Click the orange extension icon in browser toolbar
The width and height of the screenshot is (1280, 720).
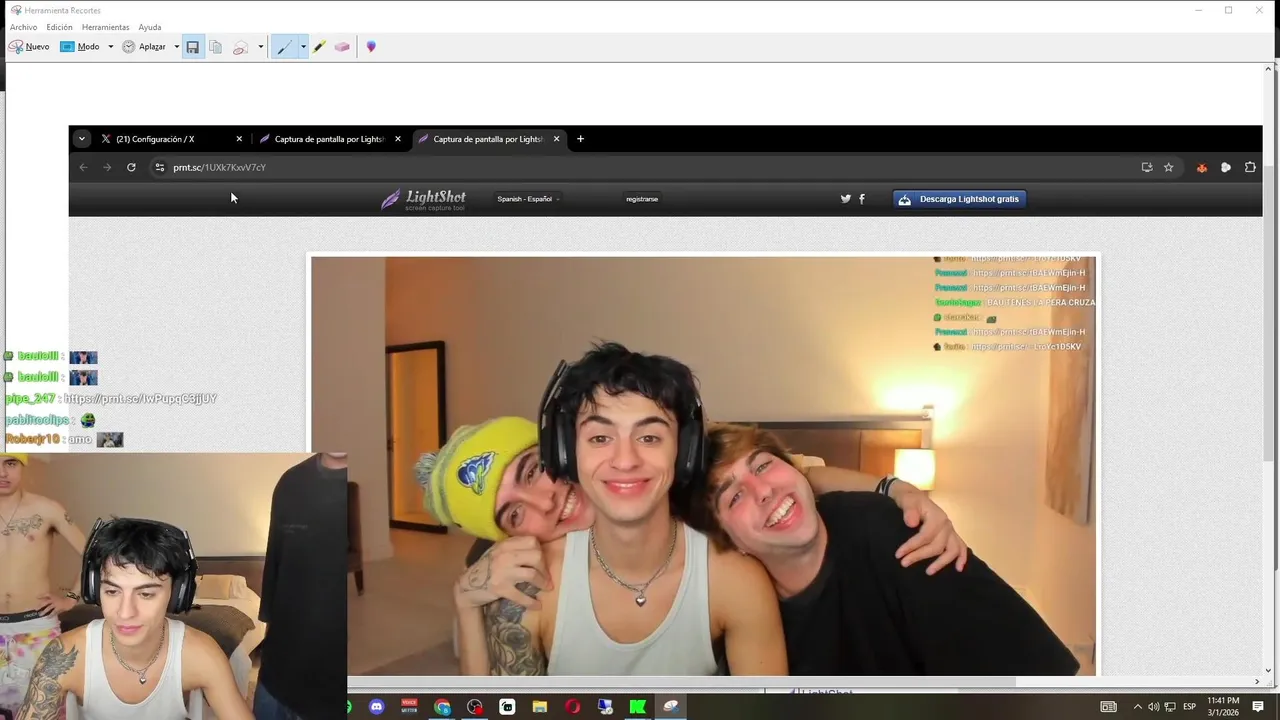(x=1202, y=167)
